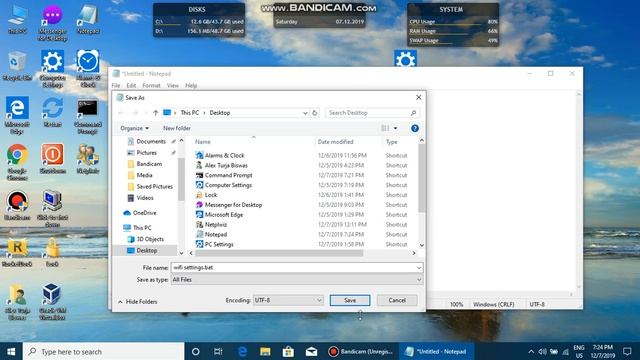Collapse folders with Hide Folders

(138, 302)
